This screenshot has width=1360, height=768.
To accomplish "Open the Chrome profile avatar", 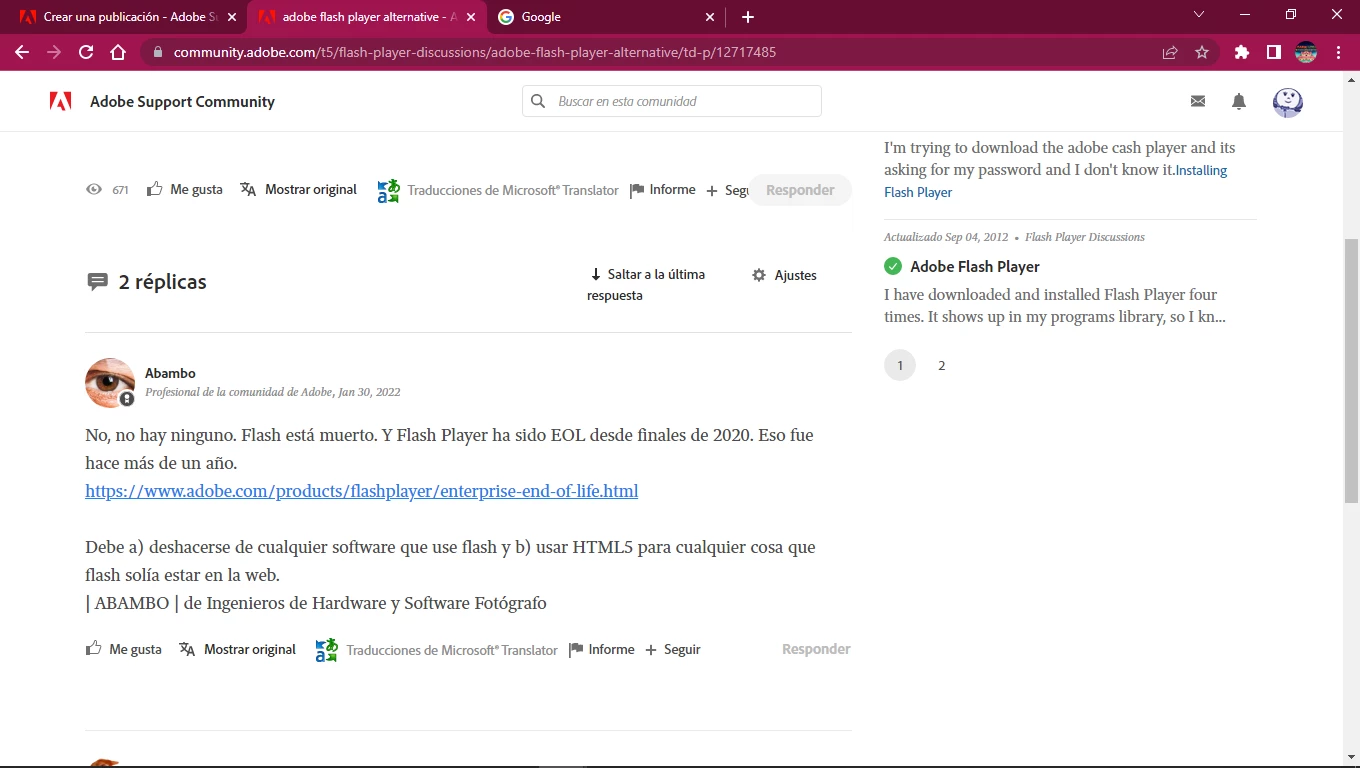I will click(1306, 52).
